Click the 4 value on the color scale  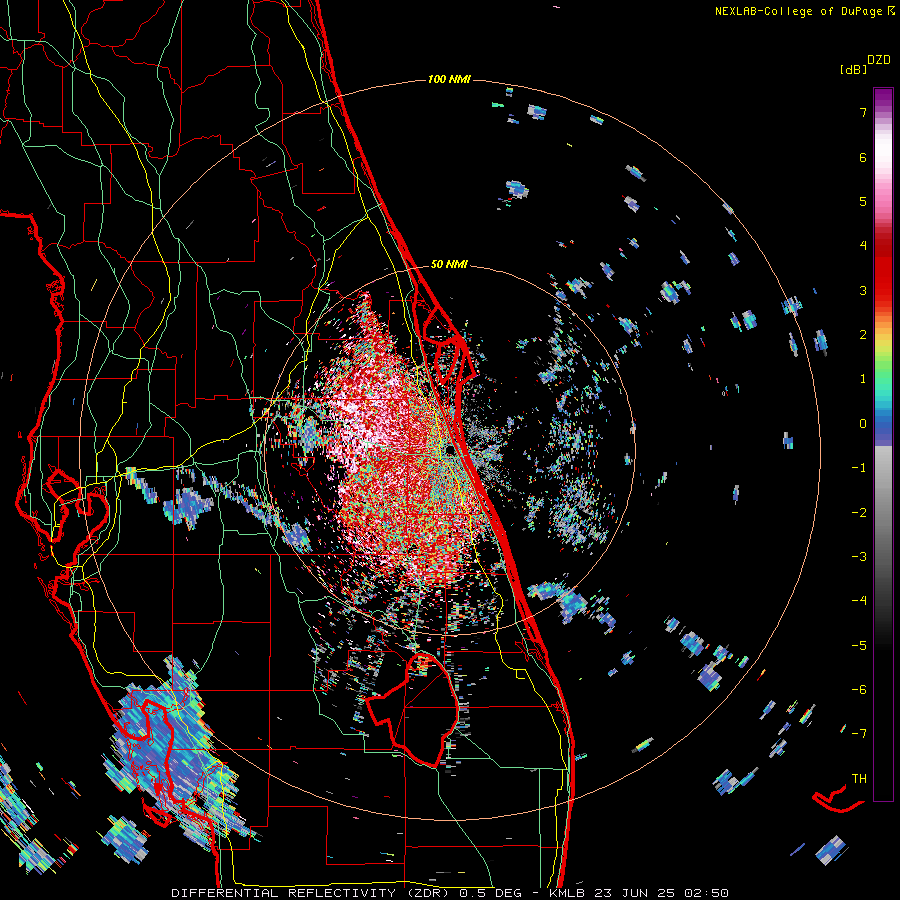(x=863, y=246)
